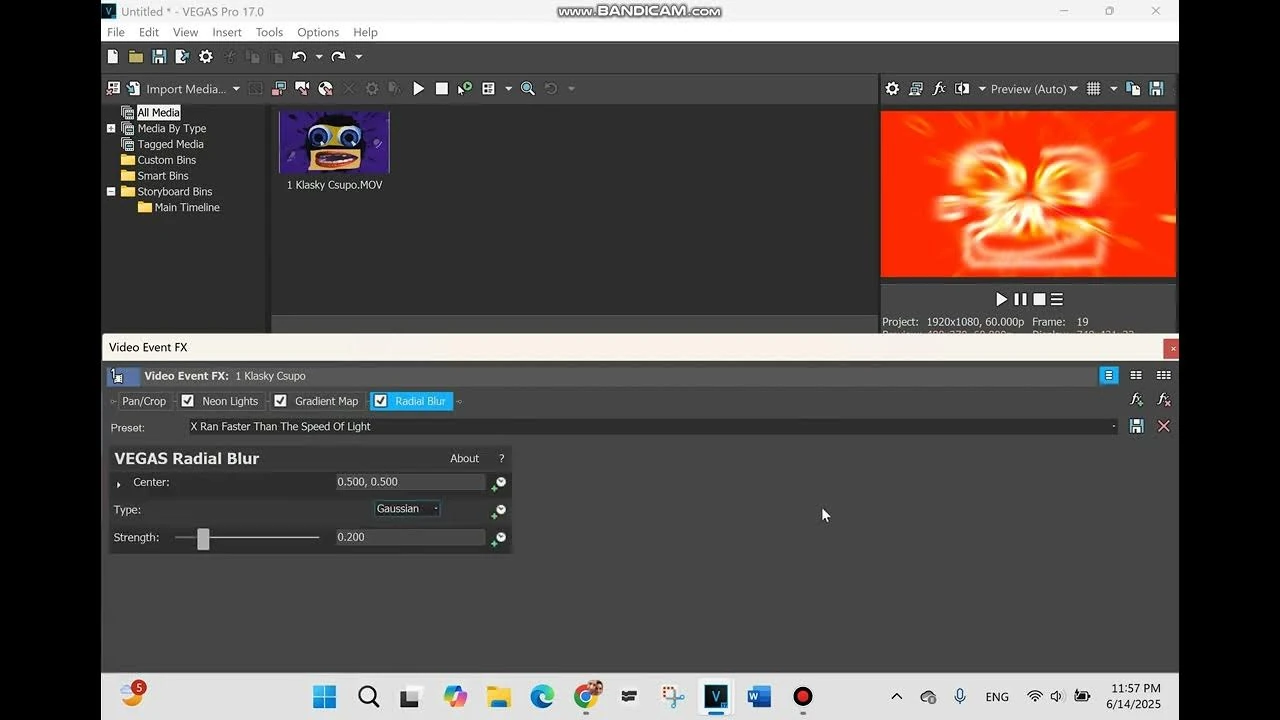This screenshot has width=1280, height=720.
Task: Open the Preview (Auto) quality dropdown
Action: 1033,88
